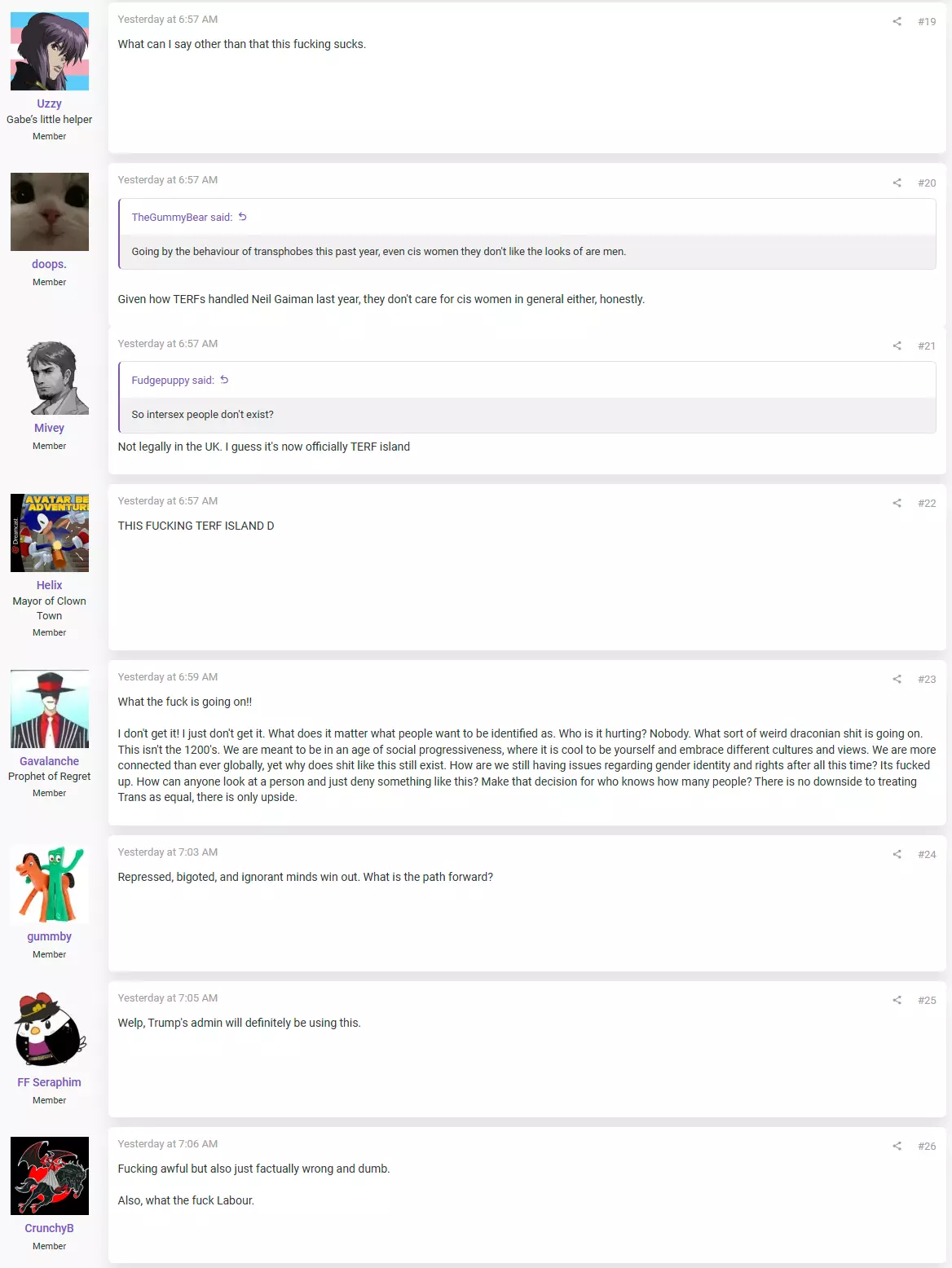Click share icon on post #20
This screenshot has width=952, height=1268.
(x=897, y=183)
